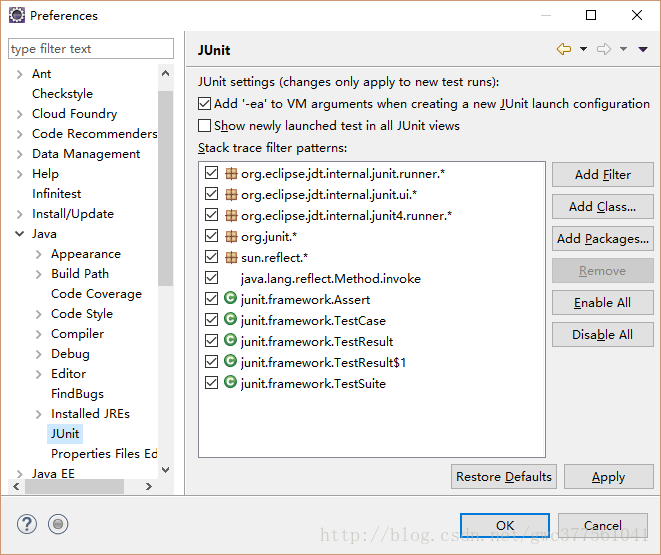Enable Show newly launched test checkbox
Image resolution: width=661 pixels, height=555 pixels.
tap(205, 126)
